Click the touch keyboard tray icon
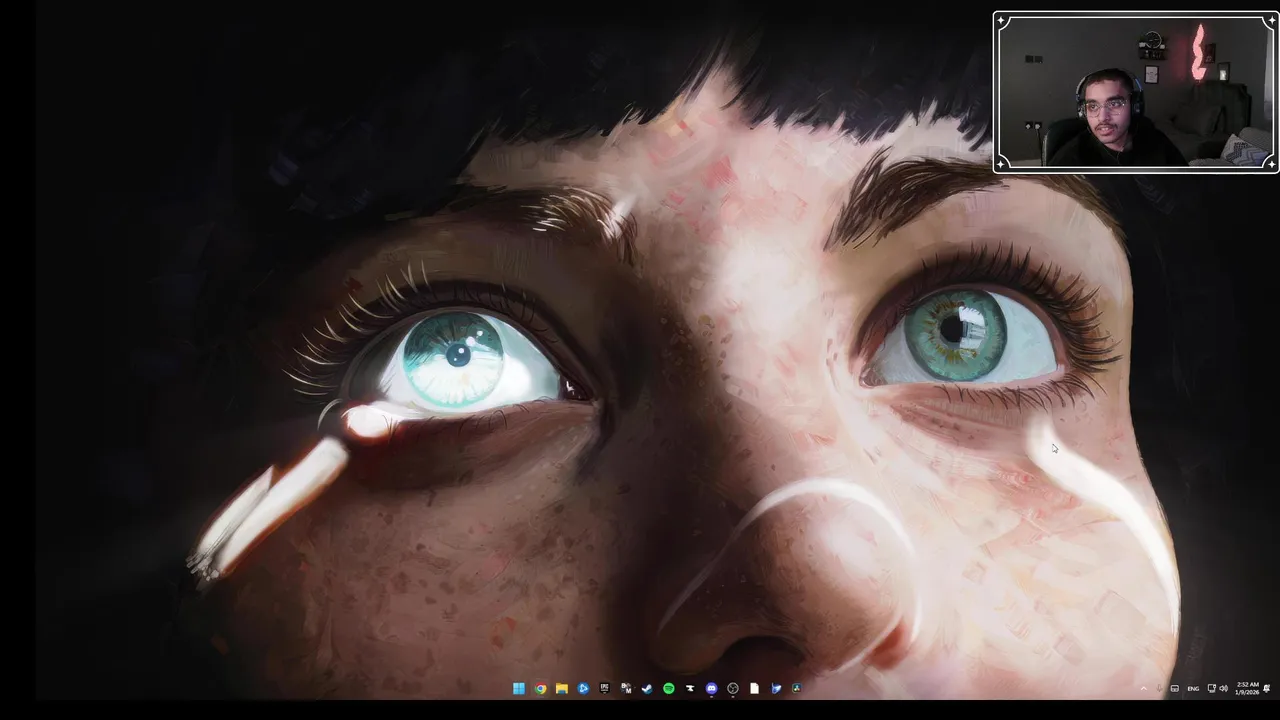Image resolution: width=1280 pixels, height=720 pixels. click(x=1175, y=688)
